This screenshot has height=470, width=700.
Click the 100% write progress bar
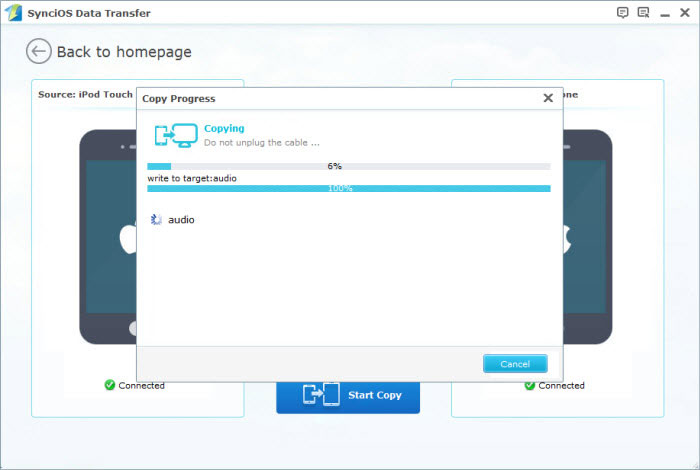click(x=349, y=188)
